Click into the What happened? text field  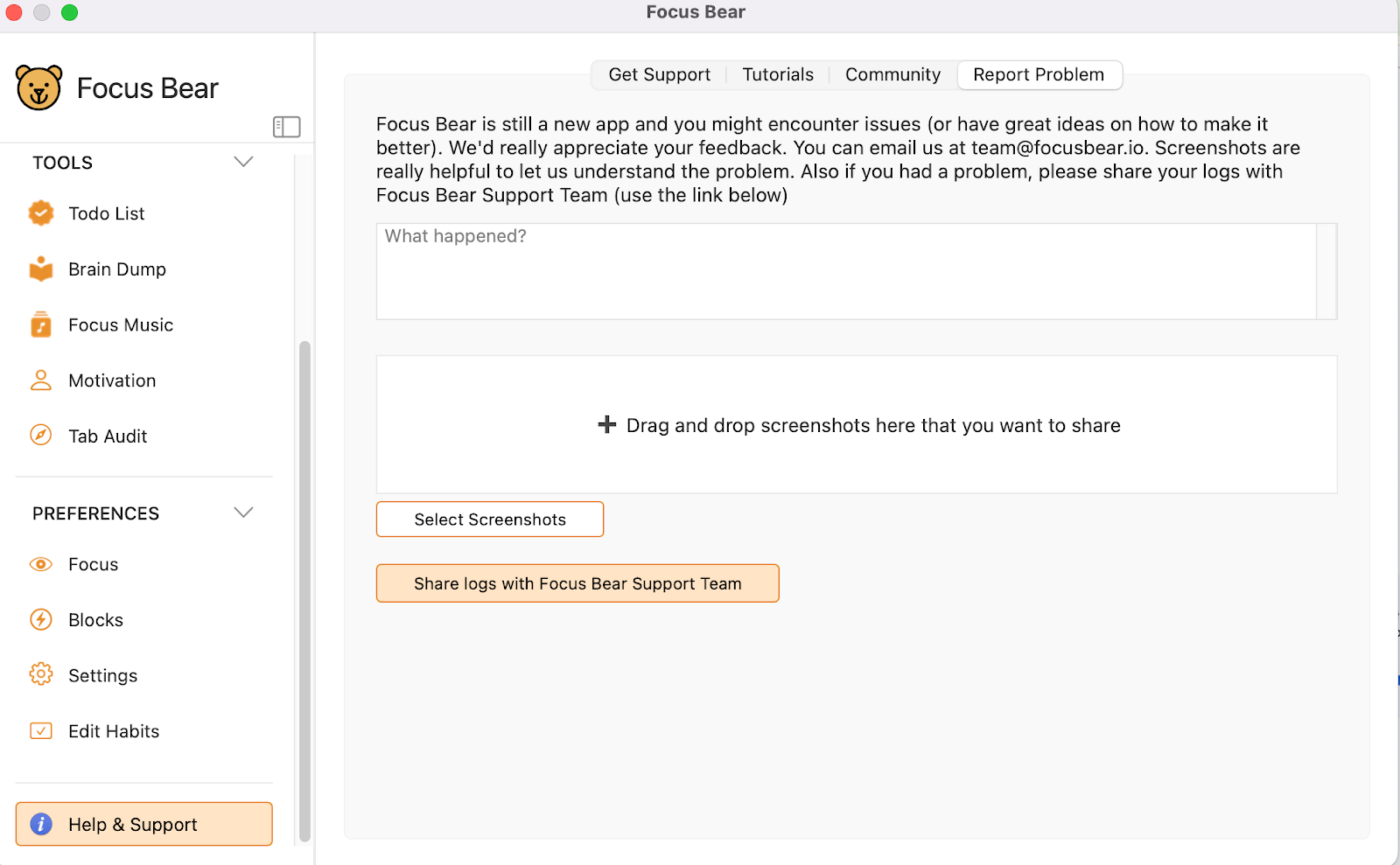(x=846, y=271)
